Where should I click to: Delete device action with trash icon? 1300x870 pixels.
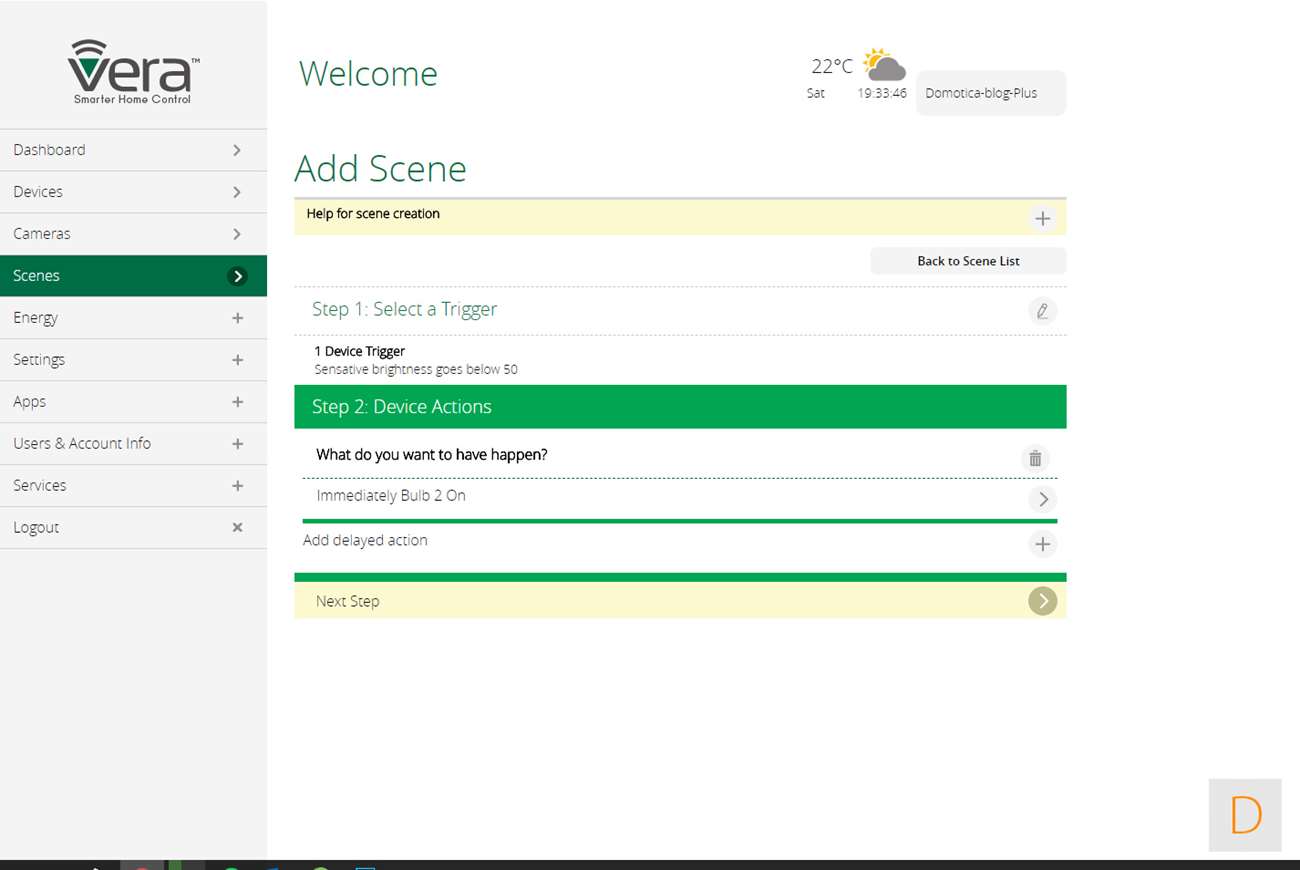click(x=1035, y=458)
